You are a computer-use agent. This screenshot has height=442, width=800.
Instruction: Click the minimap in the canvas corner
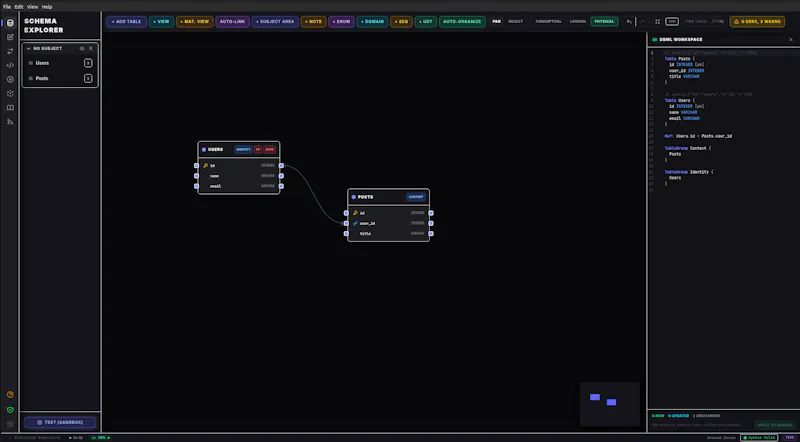[610, 404]
